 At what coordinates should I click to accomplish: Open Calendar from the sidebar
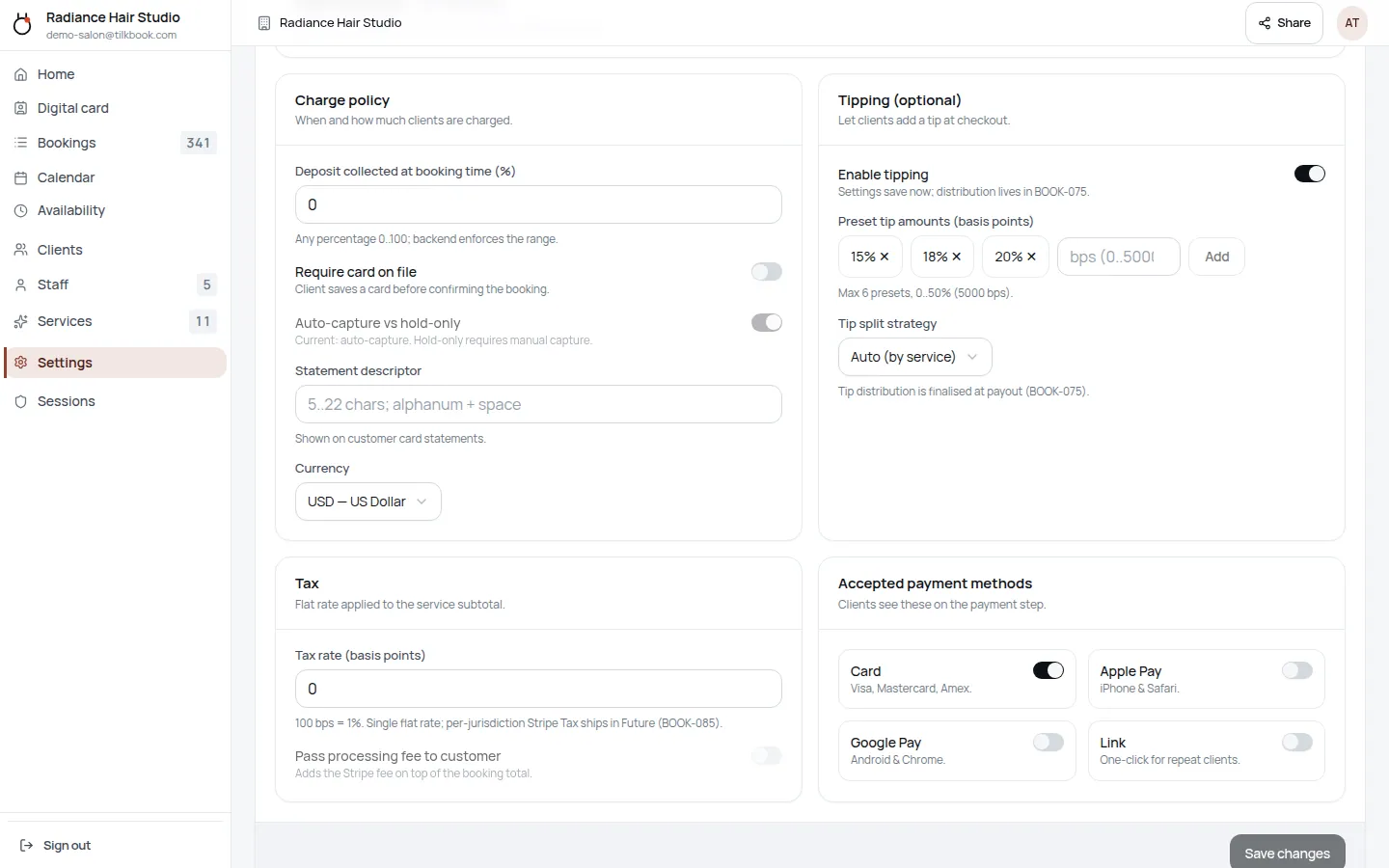tap(115, 177)
